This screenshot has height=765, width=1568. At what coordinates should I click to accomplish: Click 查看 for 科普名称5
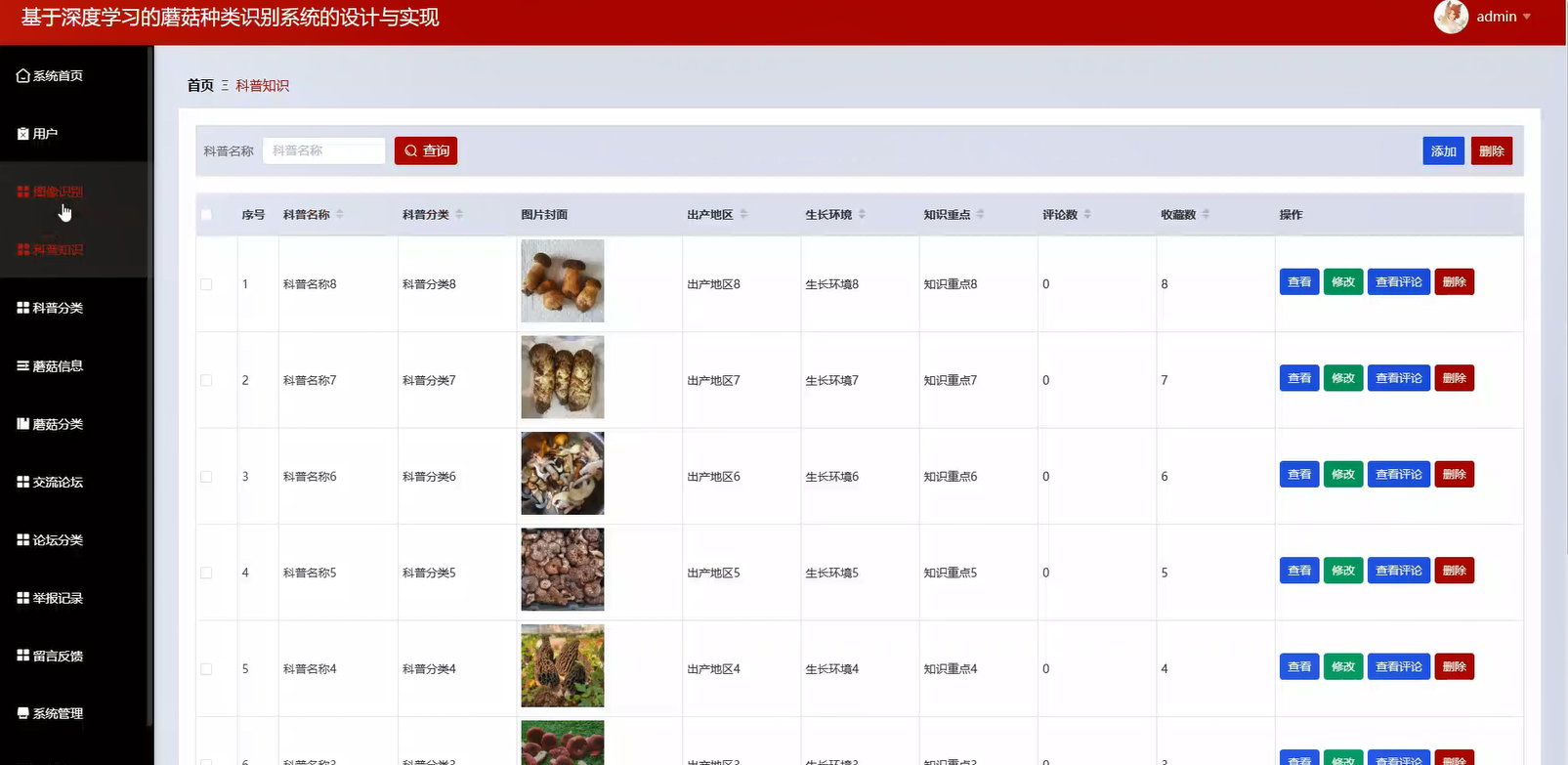coord(1299,571)
